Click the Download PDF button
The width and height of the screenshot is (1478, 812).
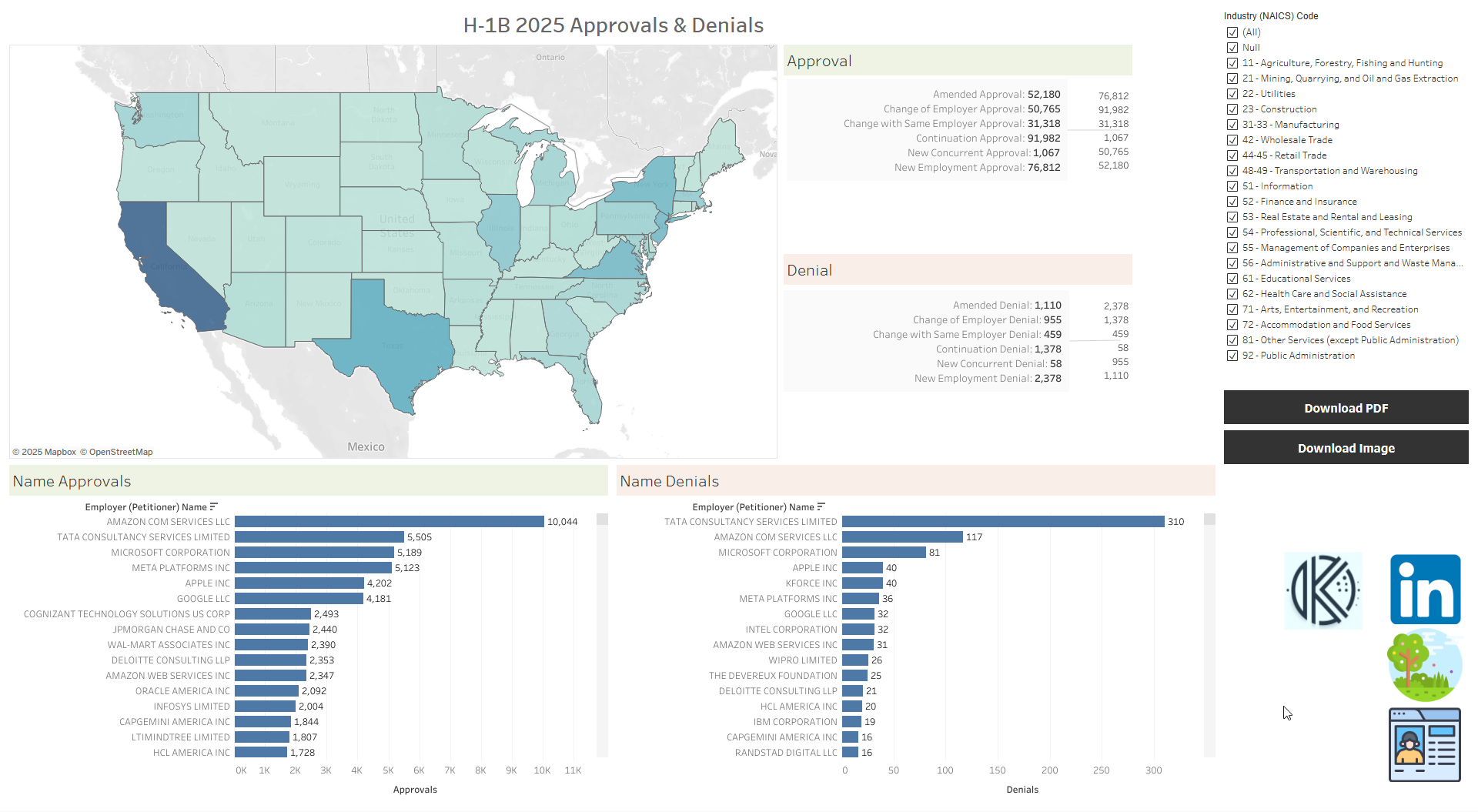coord(1346,408)
